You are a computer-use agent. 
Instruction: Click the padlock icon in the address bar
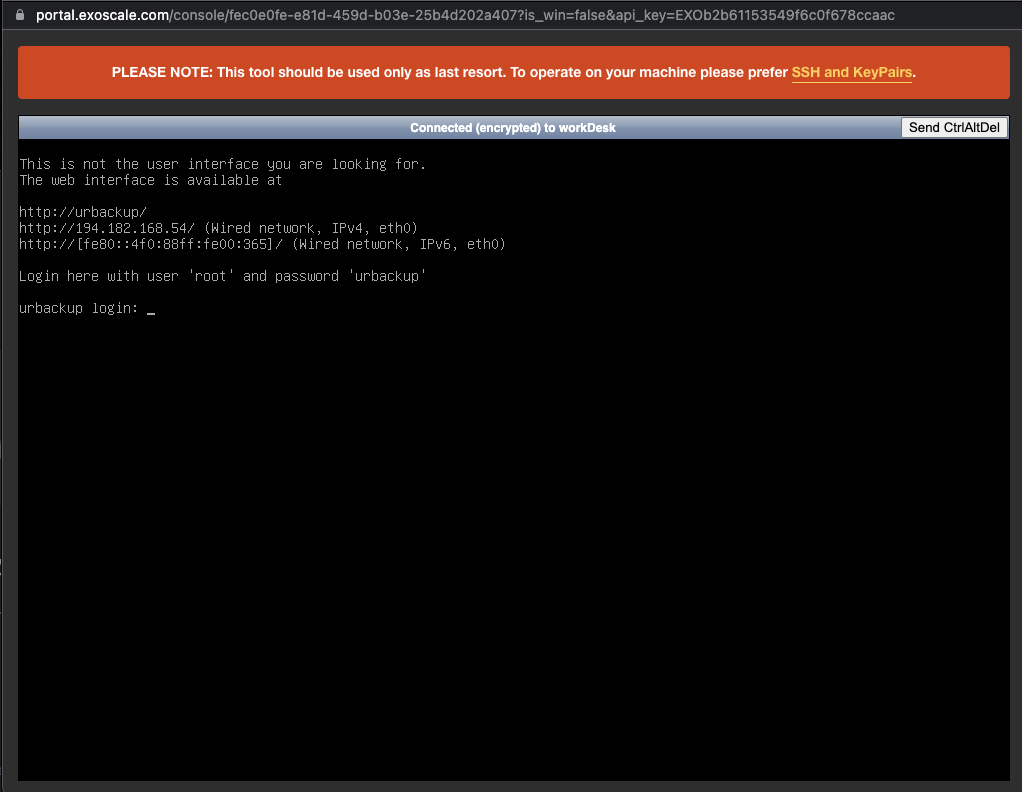click(22, 15)
